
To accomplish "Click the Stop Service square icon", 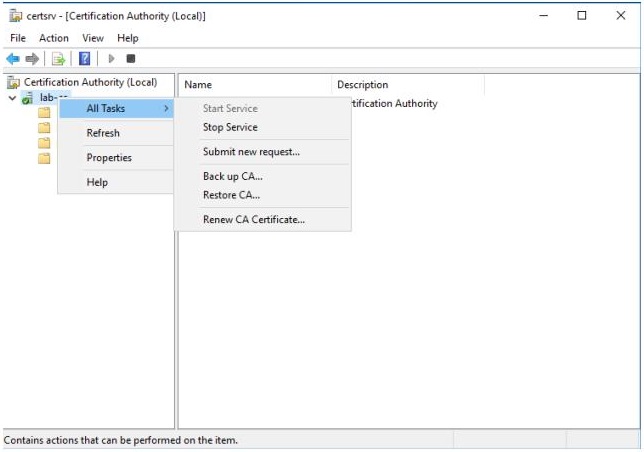I will pos(131,59).
